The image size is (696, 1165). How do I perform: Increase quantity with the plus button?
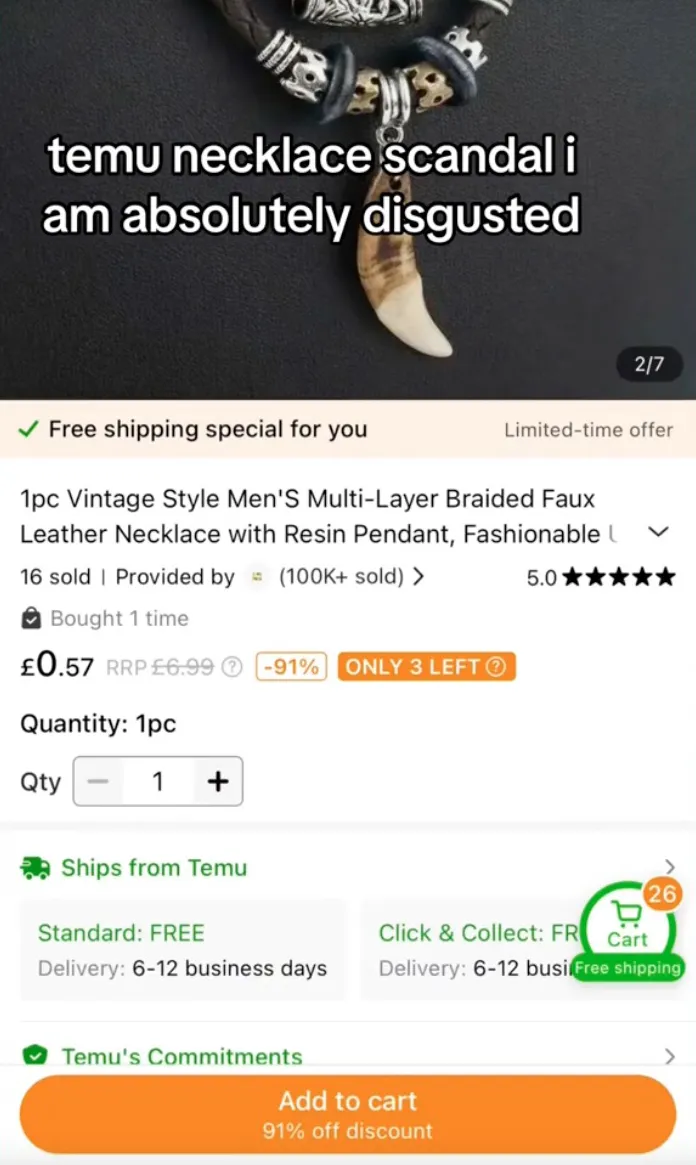point(218,781)
